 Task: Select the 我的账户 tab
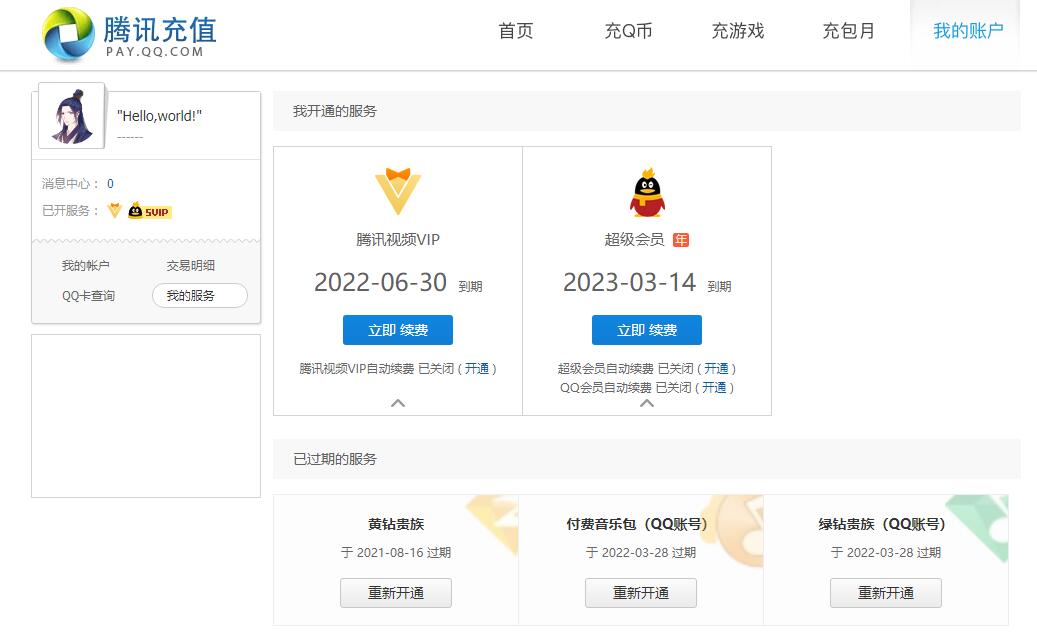[968, 31]
